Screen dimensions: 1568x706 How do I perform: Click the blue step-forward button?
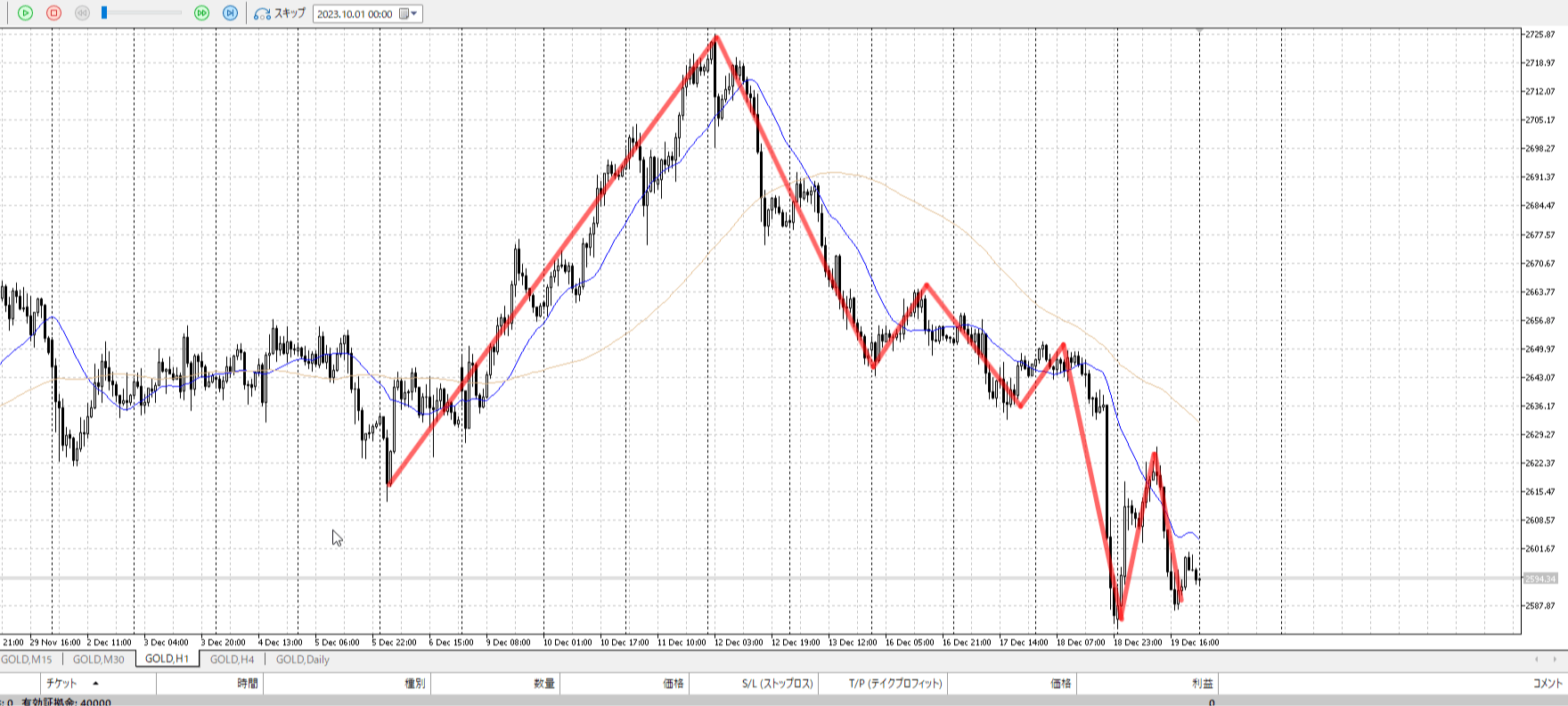coord(230,13)
